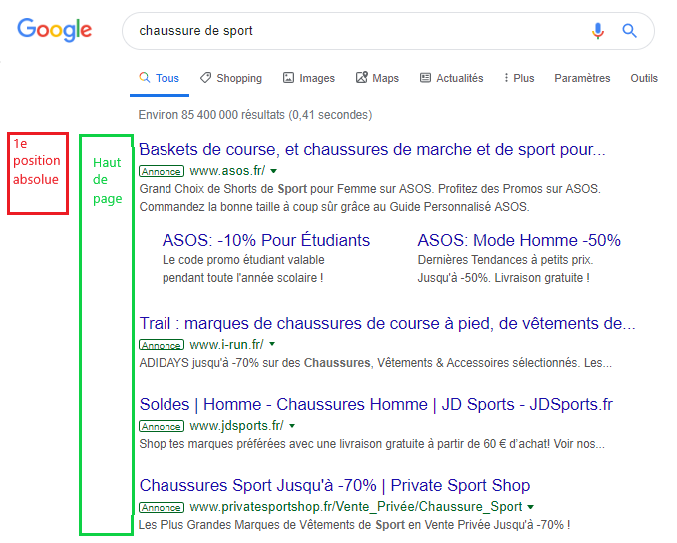Select the Tous tab
The height and width of the screenshot is (543, 677).
coord(159,78)
